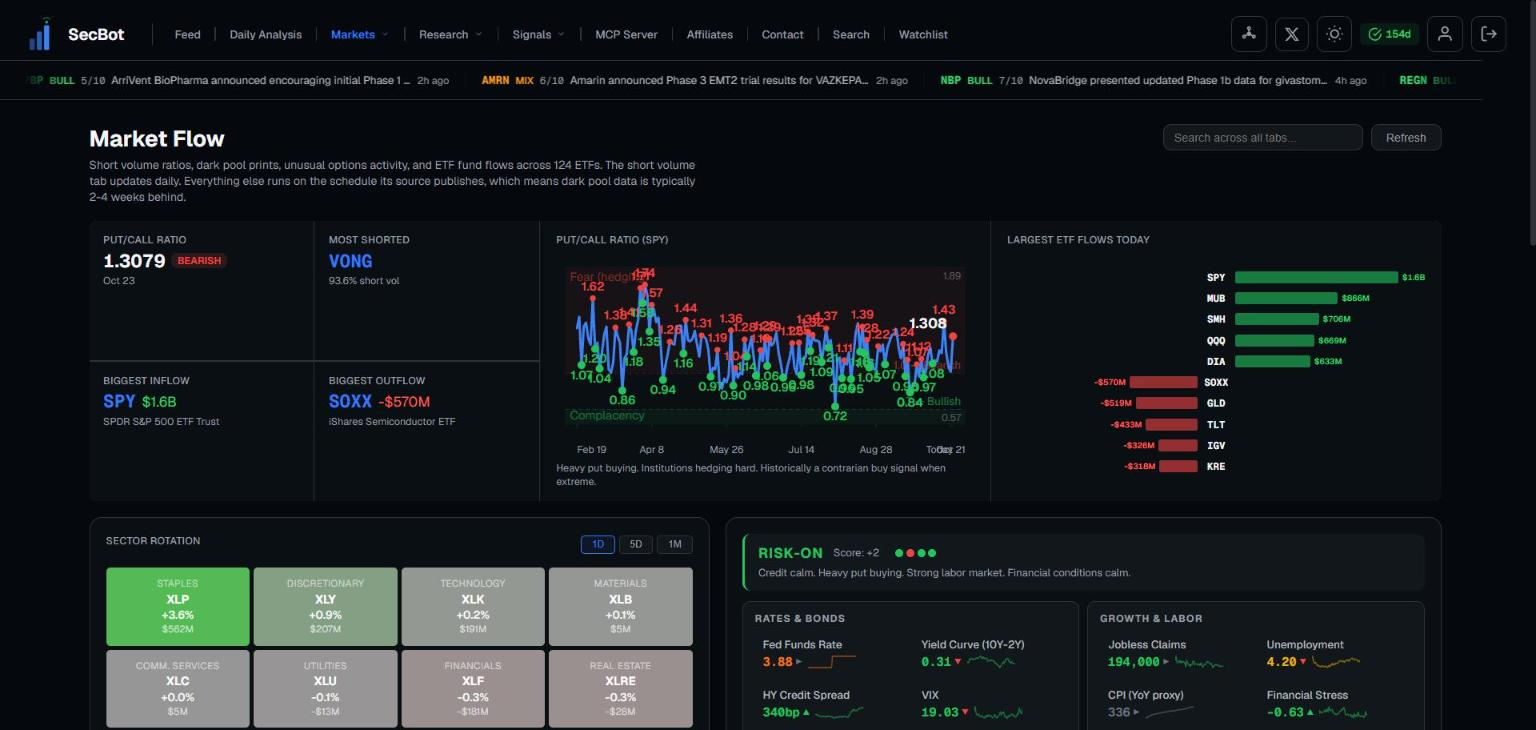The height and width of the screenshot is (730, 1536).
Task: Click the Unemployment sparkline chart
Action: point(1336,662)
